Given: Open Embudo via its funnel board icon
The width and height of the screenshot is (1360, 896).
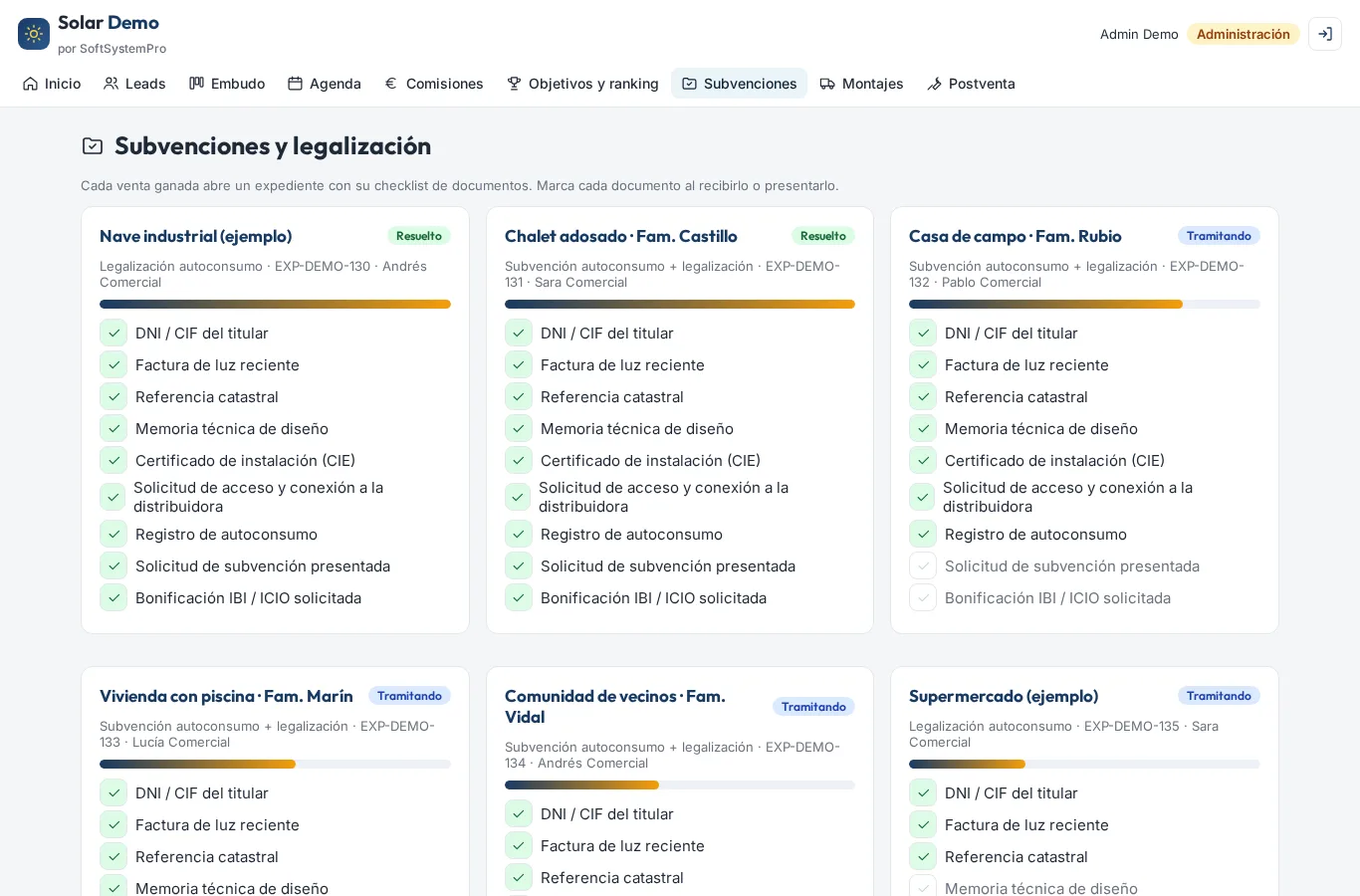Looking at the screenshot, I should coord(227,84).
